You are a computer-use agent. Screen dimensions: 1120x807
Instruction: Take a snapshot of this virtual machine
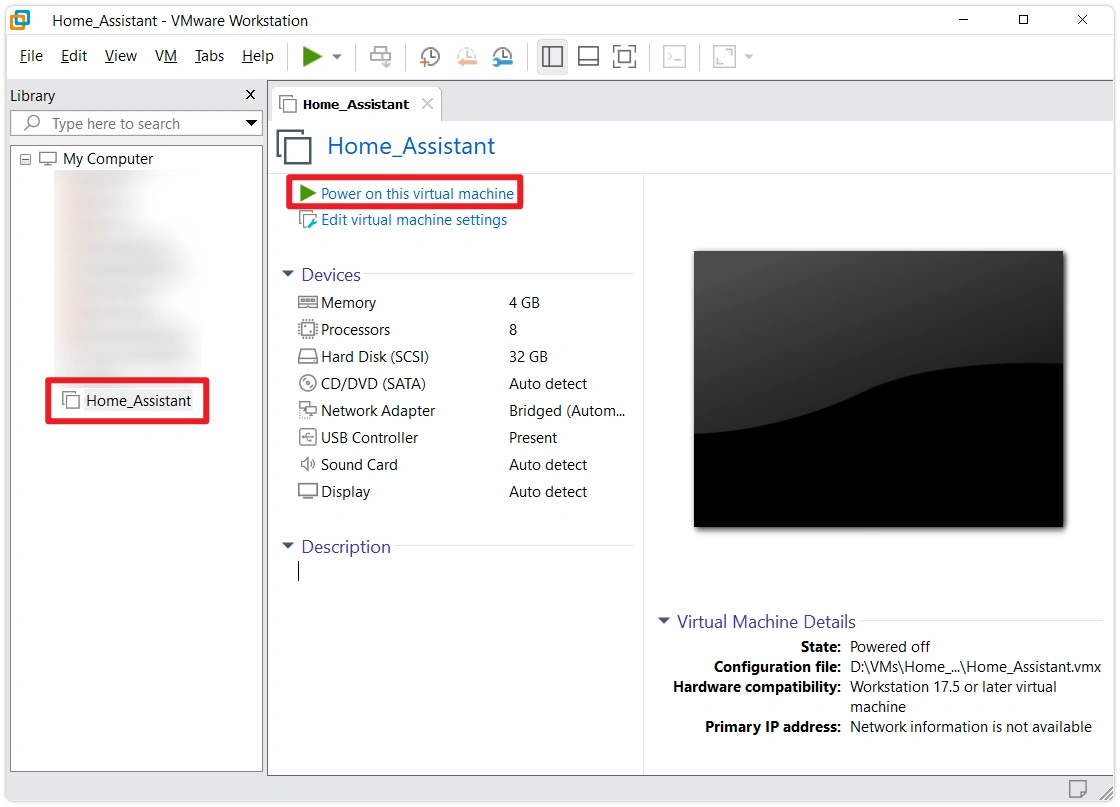tap(429, 56)
